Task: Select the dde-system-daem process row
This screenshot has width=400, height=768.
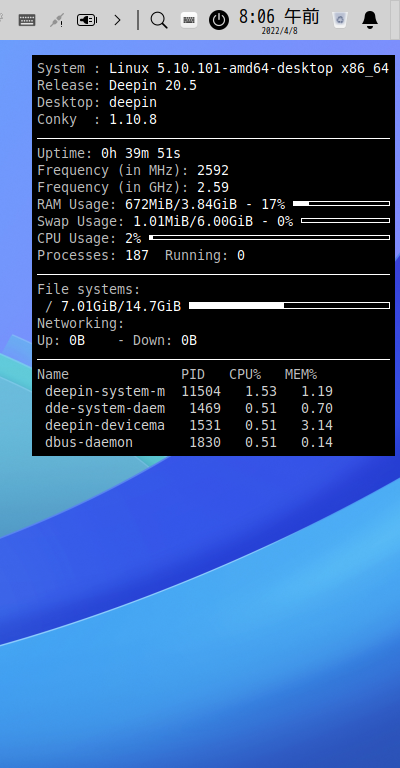Action: [189, 408]
